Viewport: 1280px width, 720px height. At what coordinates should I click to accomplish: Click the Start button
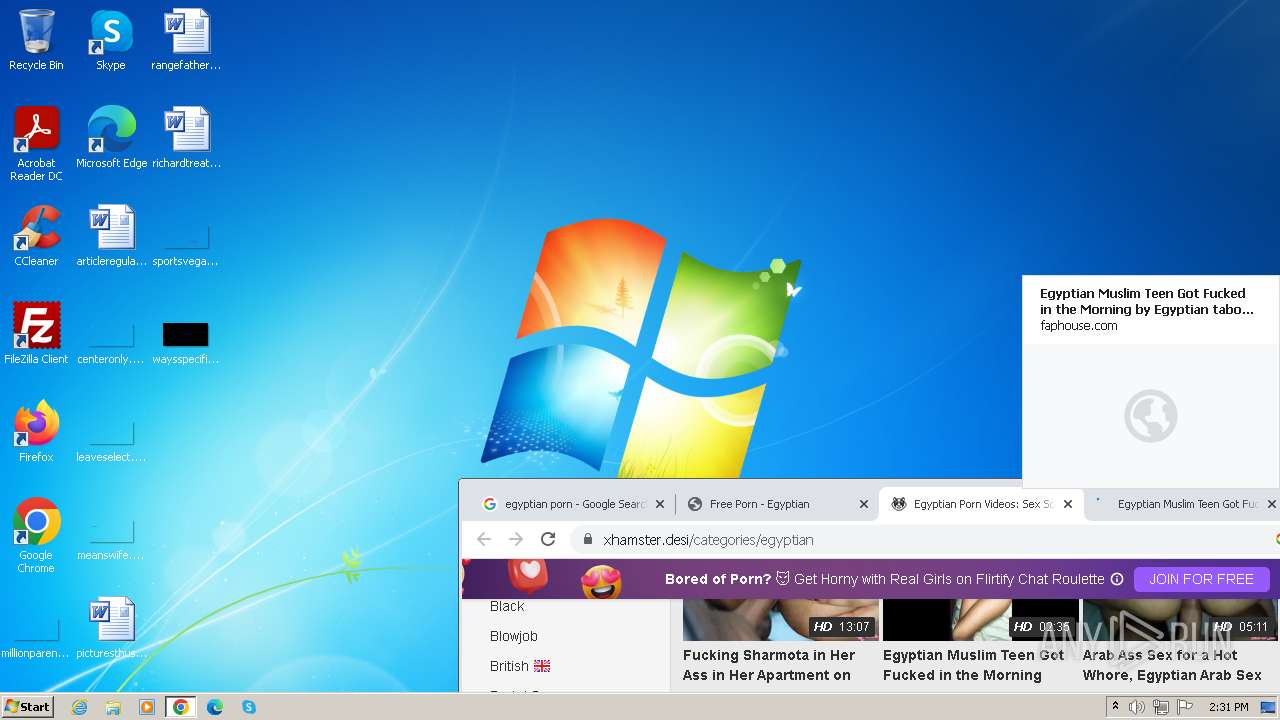click(27, 707)
